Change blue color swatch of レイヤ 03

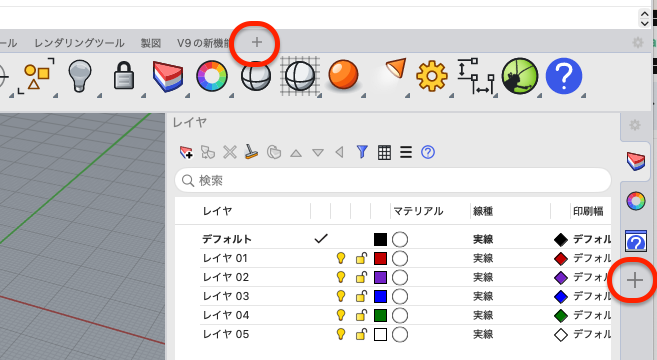tap(380, 296)
